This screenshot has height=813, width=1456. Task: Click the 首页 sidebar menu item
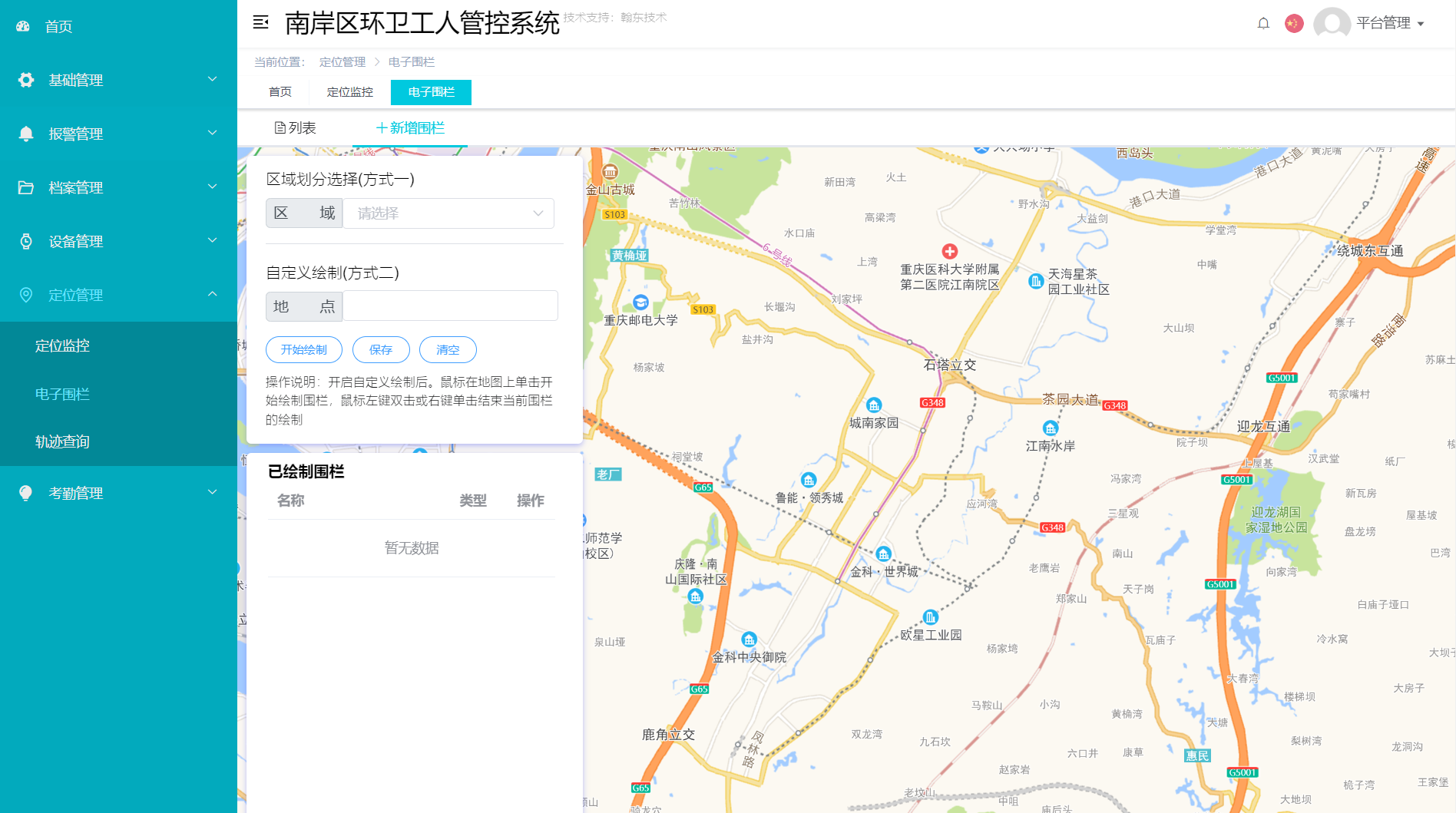tap(119, 26)
